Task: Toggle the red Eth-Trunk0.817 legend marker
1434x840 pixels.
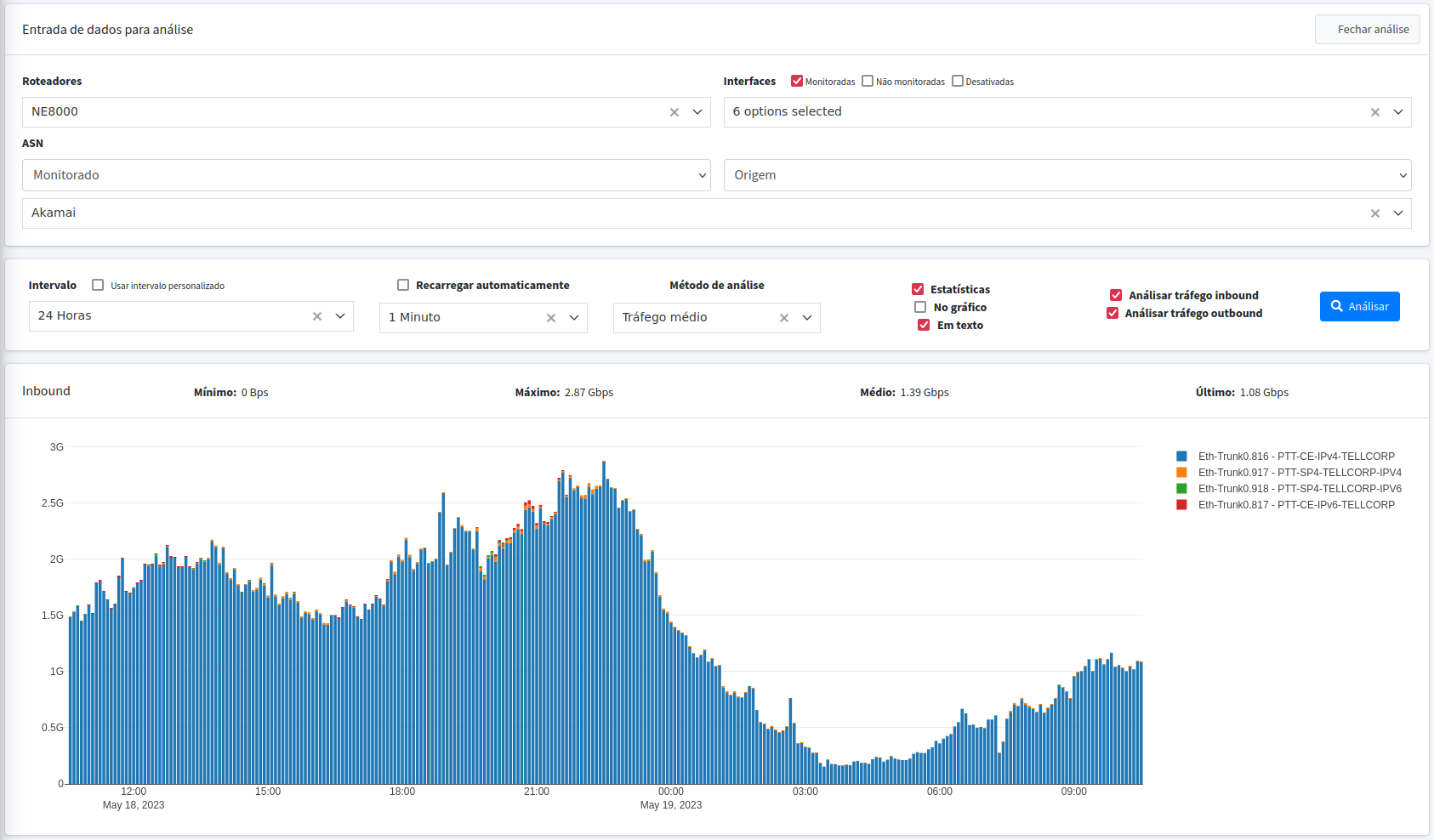Action: (1181, 504)
